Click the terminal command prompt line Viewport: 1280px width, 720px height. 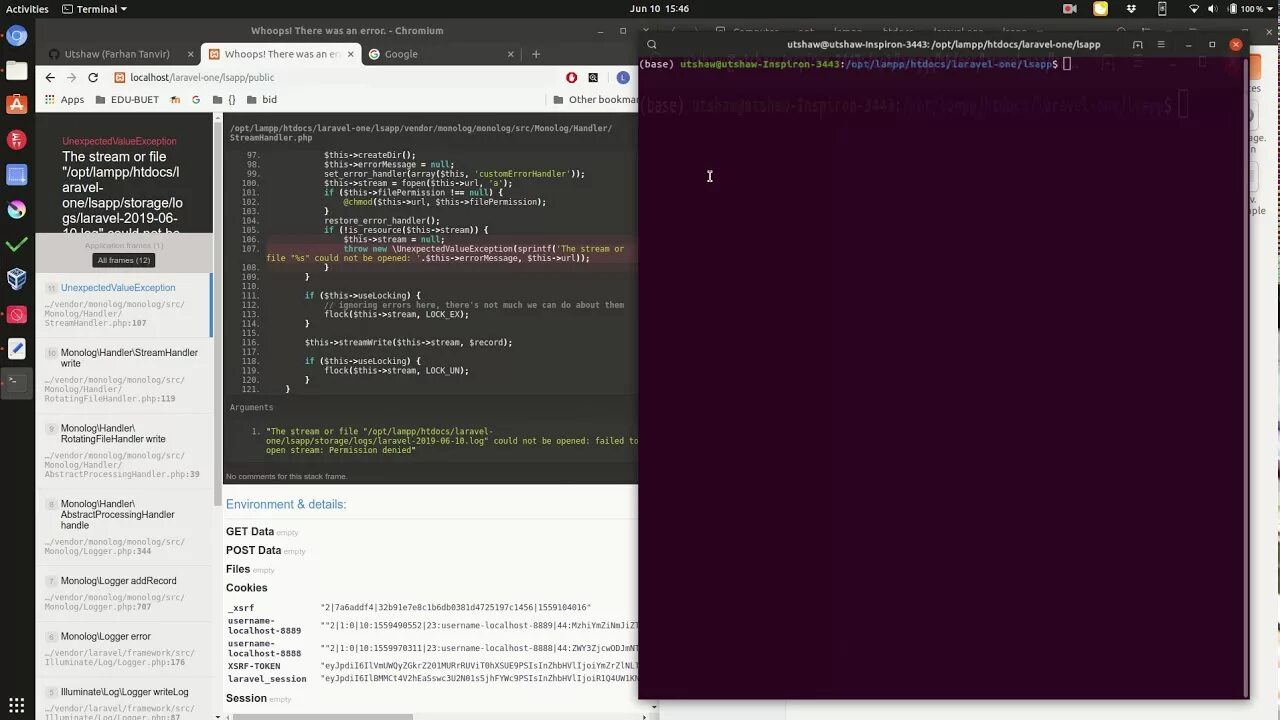(x=856, y=64)
